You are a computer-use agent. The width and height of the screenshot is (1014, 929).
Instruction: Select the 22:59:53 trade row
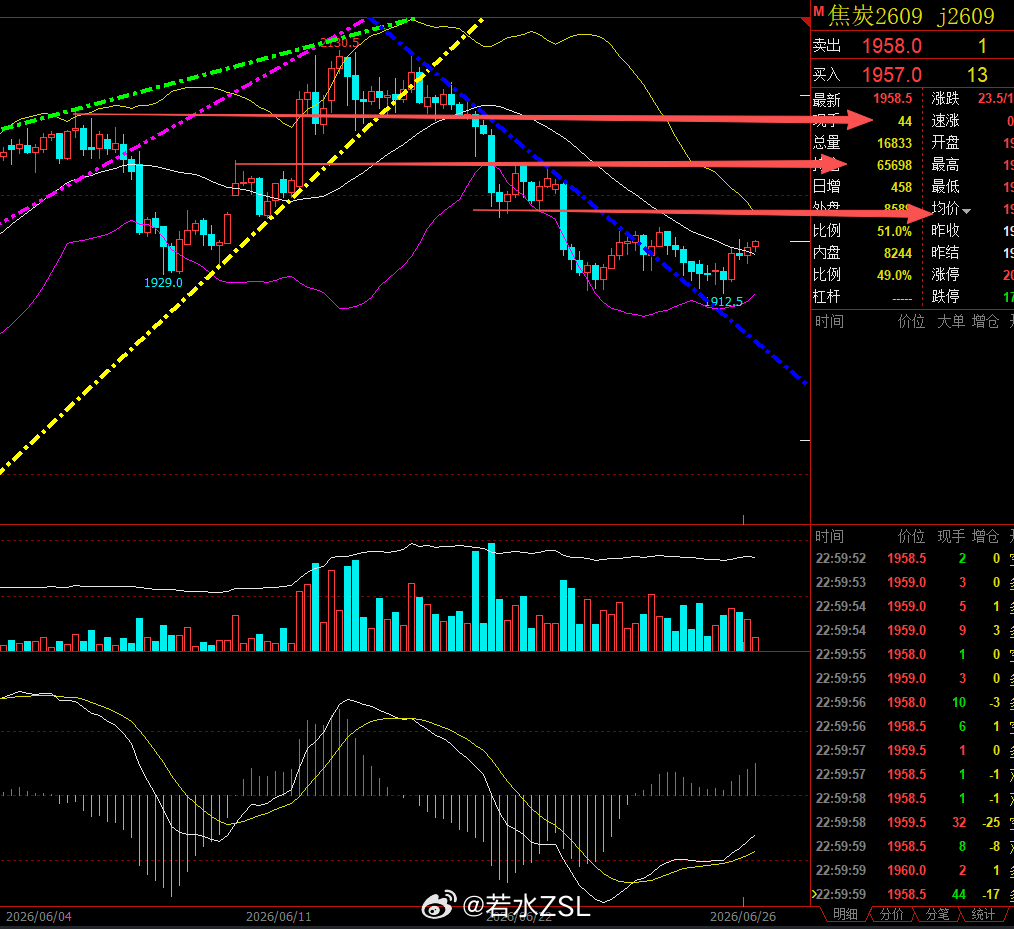pos(912,582)
